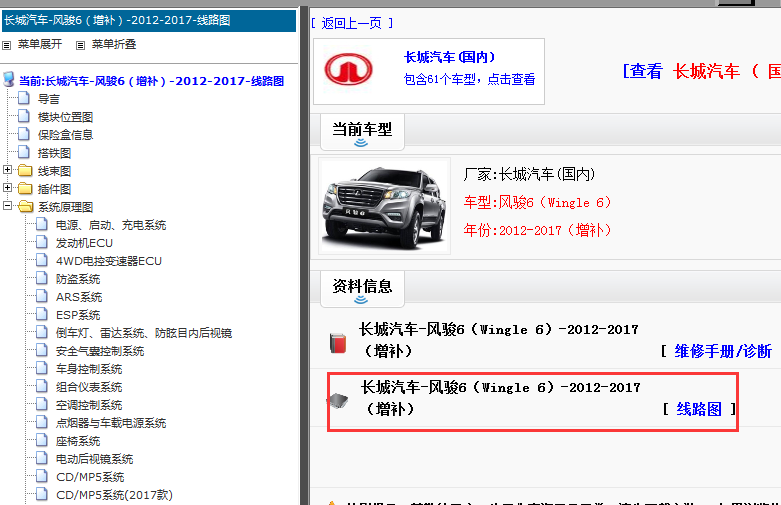This screenshot has height=505, width=781.
Task: Open 电源、启动、充电系统 diagram
Action: [x=111, y=225]
